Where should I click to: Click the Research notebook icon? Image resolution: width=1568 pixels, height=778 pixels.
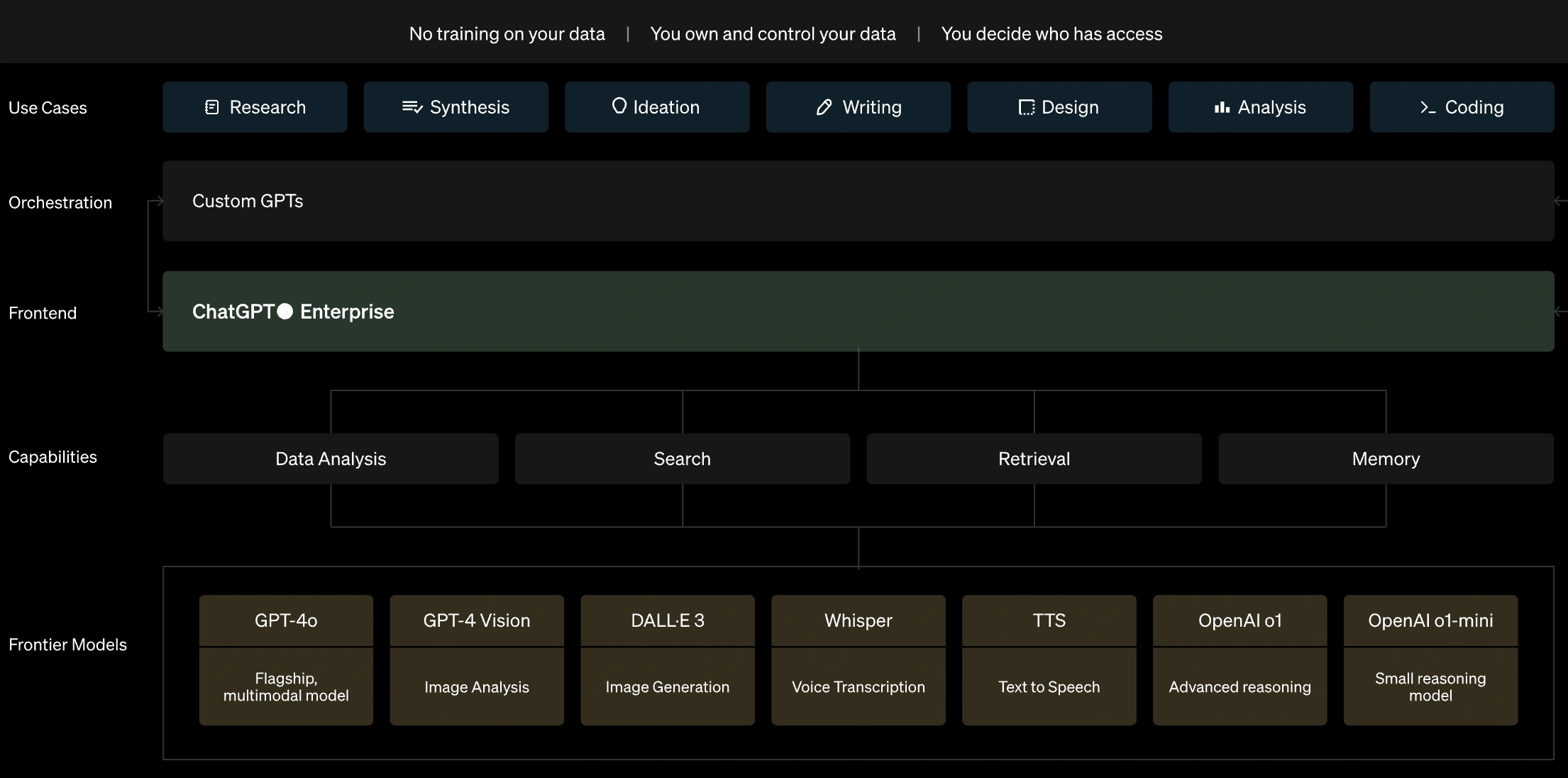(x=211, y=107)
